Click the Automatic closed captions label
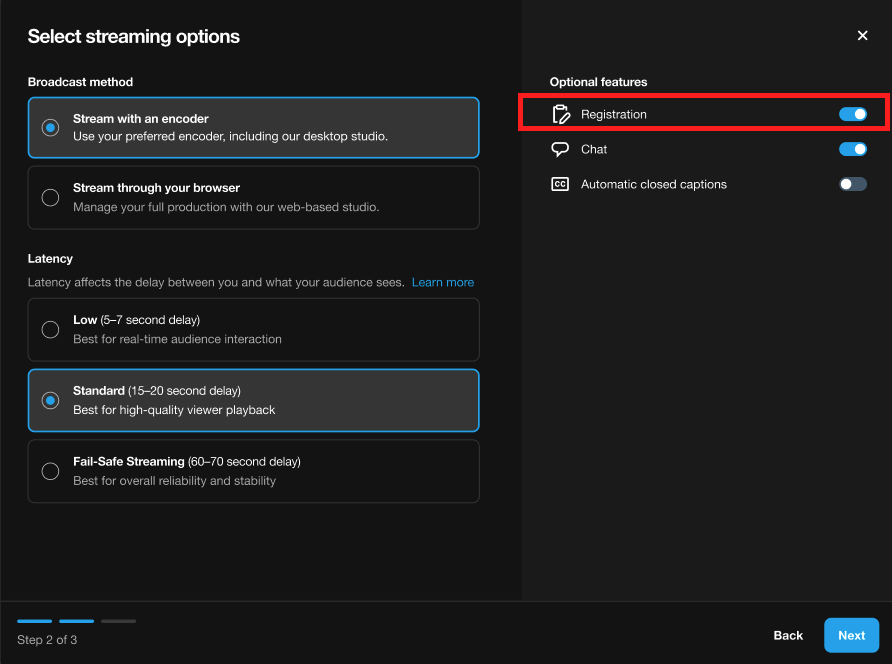Viewport: 892px width, 664px height. 653,184
